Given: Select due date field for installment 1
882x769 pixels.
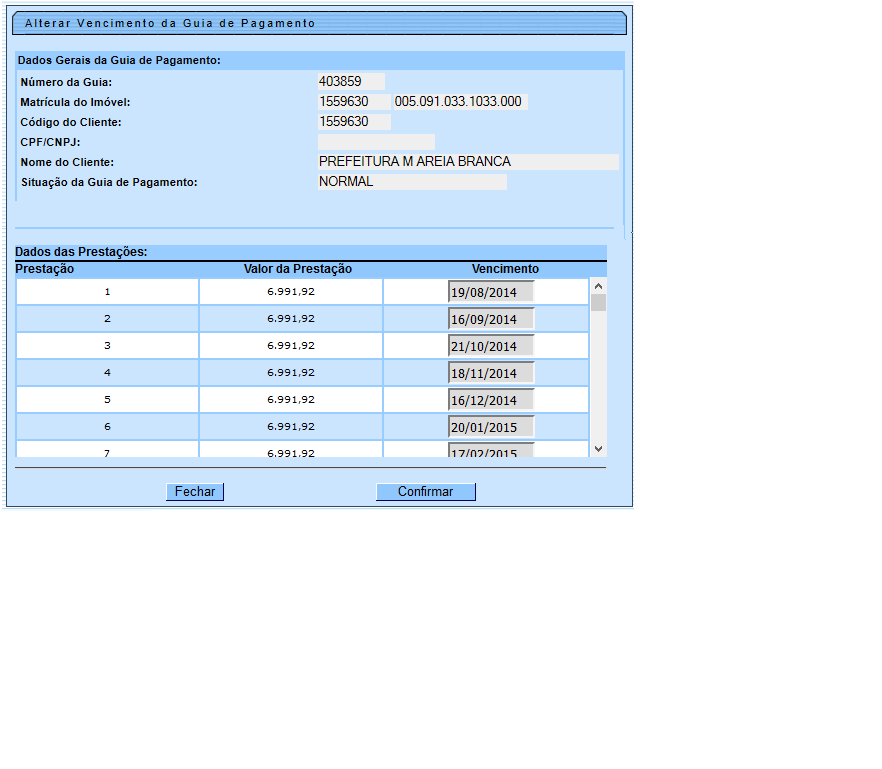Looking at the screenshot, I should click(491, 292).
